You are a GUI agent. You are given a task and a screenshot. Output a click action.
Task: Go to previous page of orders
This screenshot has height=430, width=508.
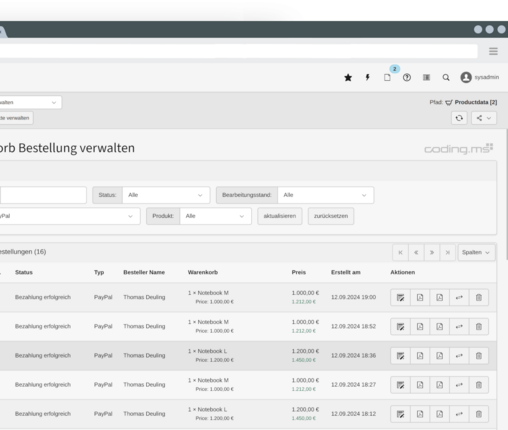416,252
